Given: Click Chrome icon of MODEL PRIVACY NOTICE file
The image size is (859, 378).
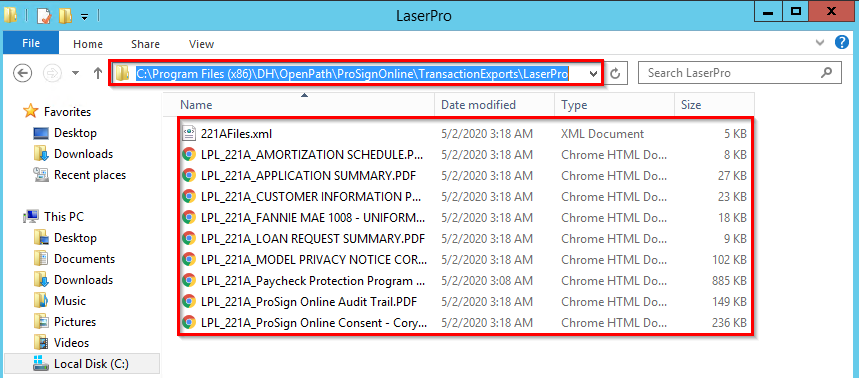Looking at the screenshot, I should 189,259.
